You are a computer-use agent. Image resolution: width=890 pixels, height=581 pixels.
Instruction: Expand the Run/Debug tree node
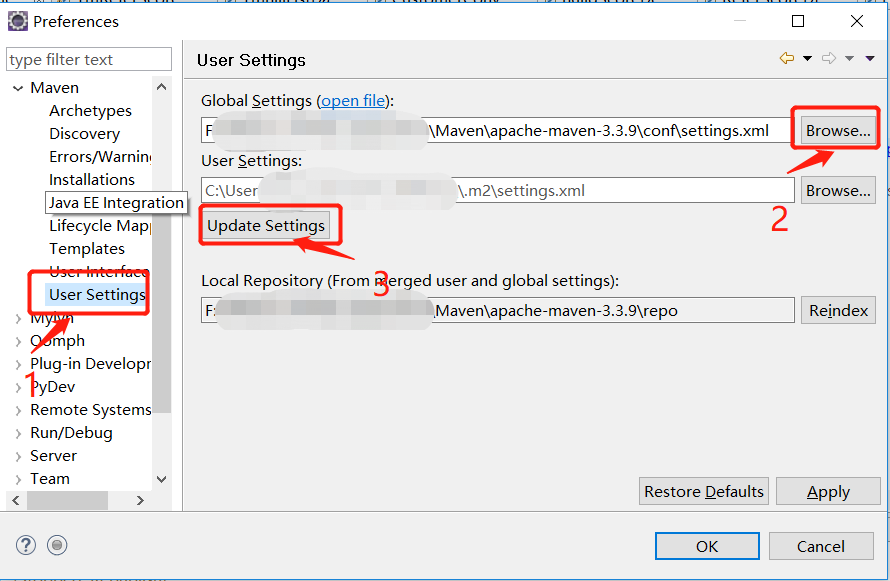coord(18,433)
